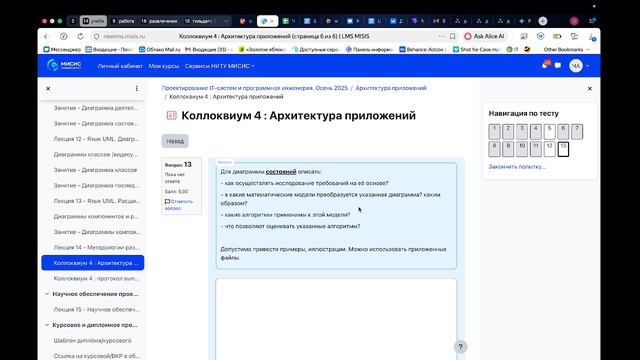Click the shield site security icon
This screenshot has height=360, width=640.
(96, 36)
